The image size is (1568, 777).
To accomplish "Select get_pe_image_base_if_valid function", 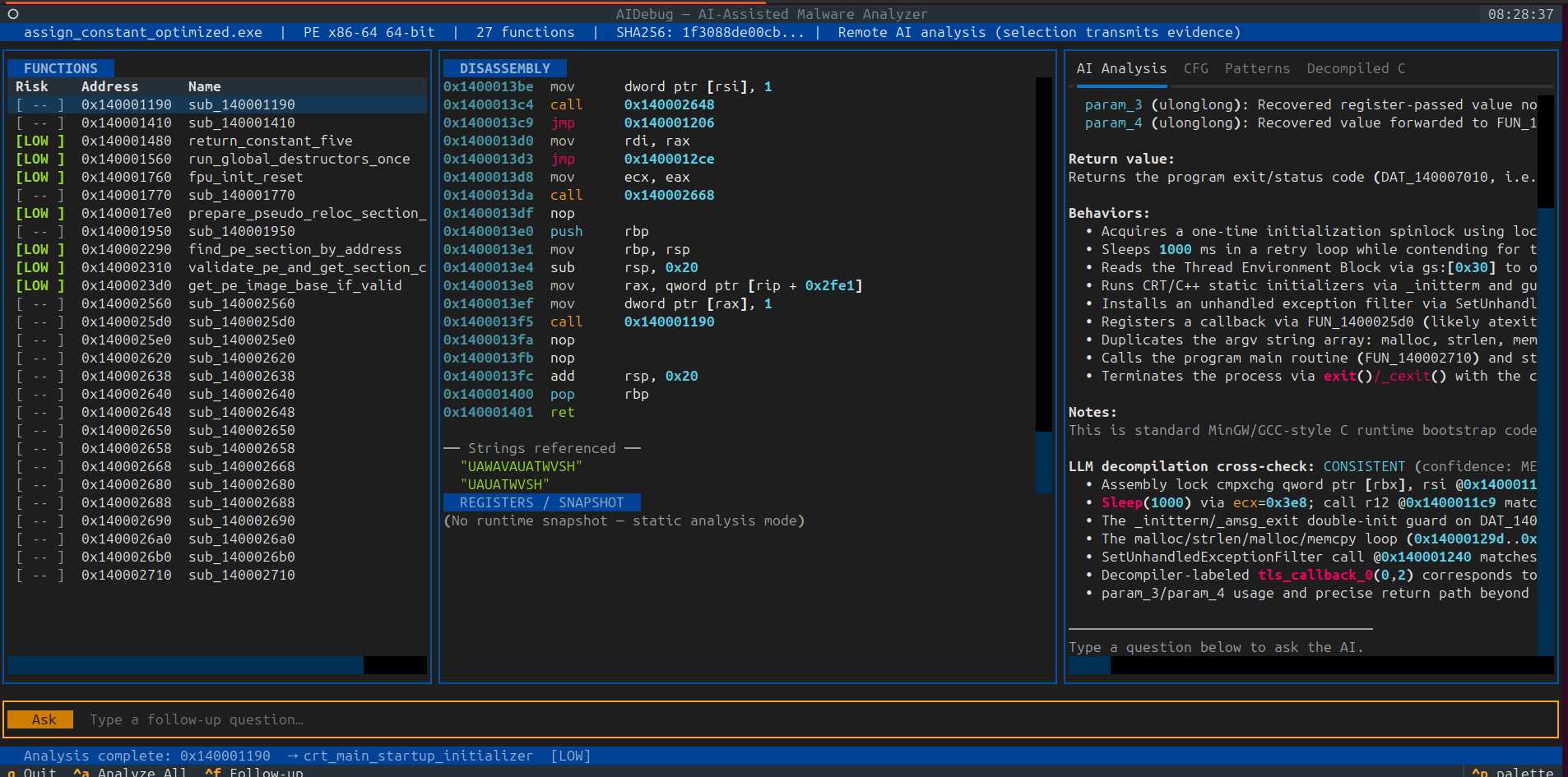I will click(217, 285).
